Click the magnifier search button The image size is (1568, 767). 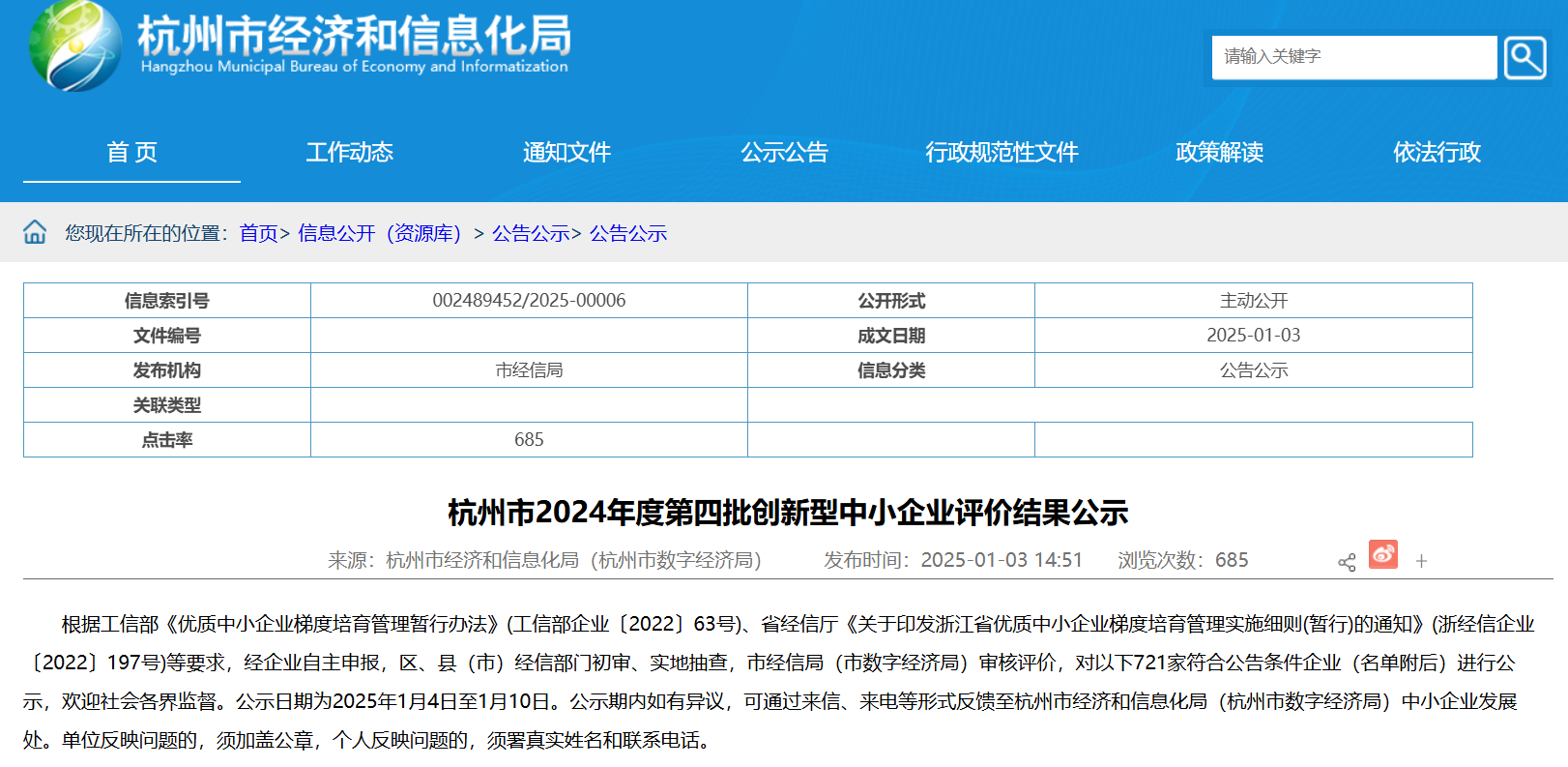click(1524, 57)
